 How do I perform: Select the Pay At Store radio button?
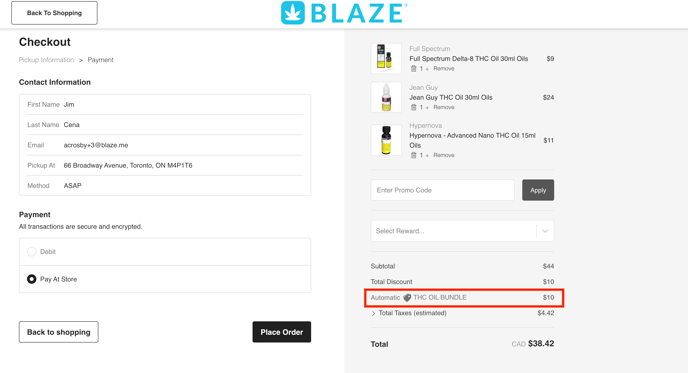click(32, 279)
